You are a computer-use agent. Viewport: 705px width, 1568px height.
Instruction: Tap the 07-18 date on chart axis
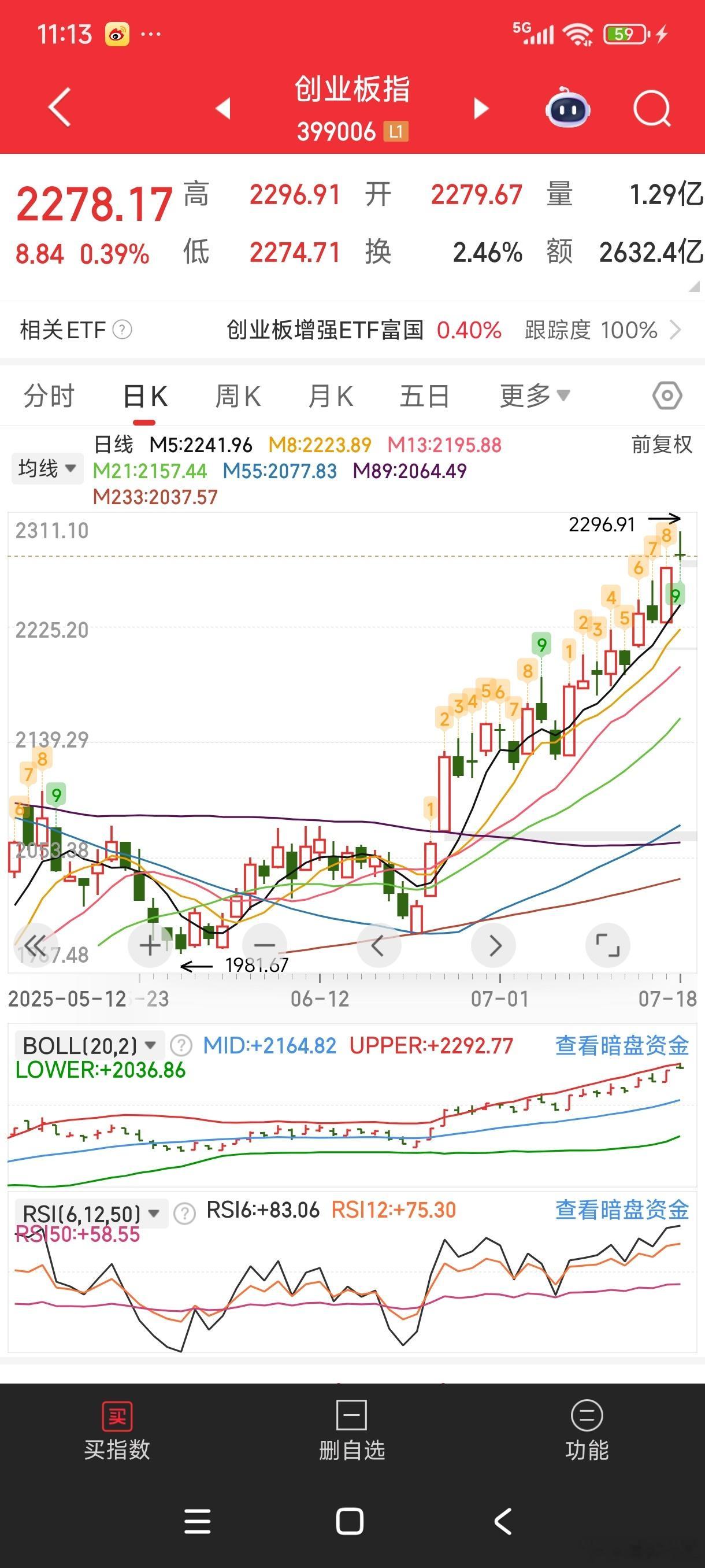(x=667, y=999)
